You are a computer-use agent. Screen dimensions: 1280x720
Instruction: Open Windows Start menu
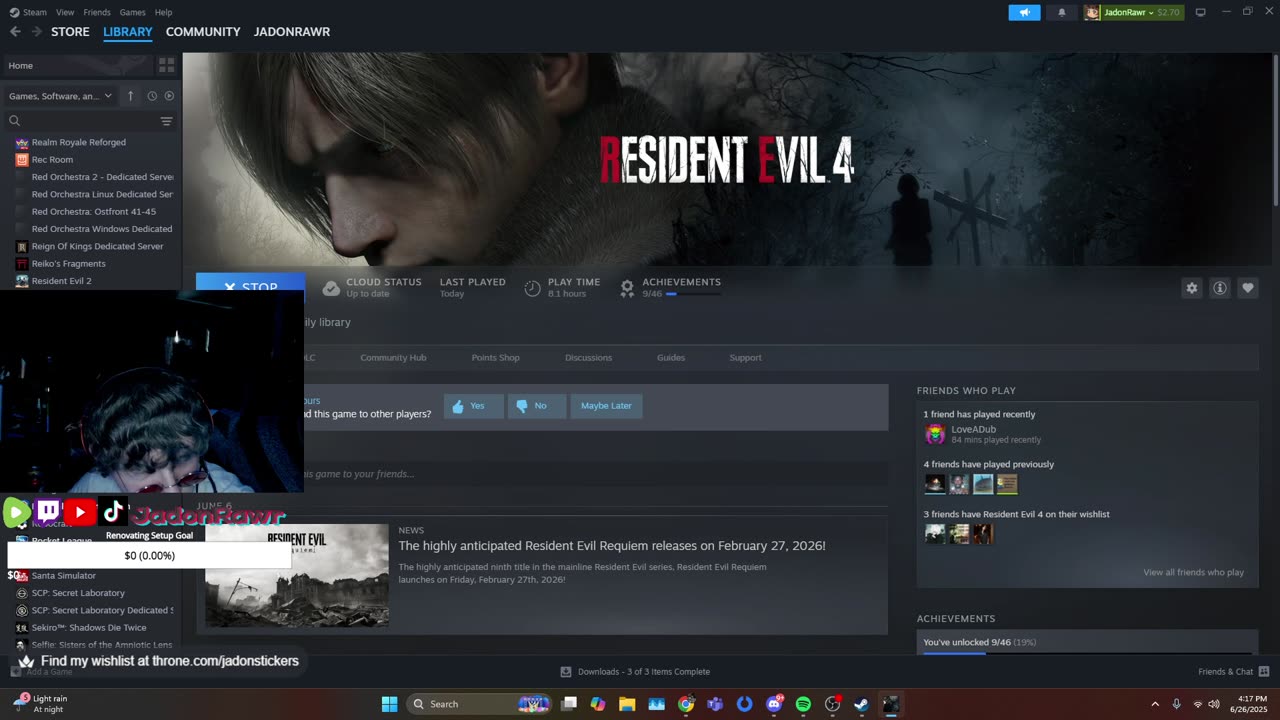click(x=389, y=704)
